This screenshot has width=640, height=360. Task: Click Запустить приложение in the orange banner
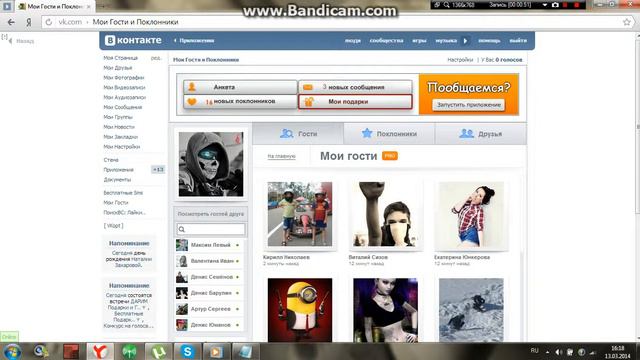point(469,105)
